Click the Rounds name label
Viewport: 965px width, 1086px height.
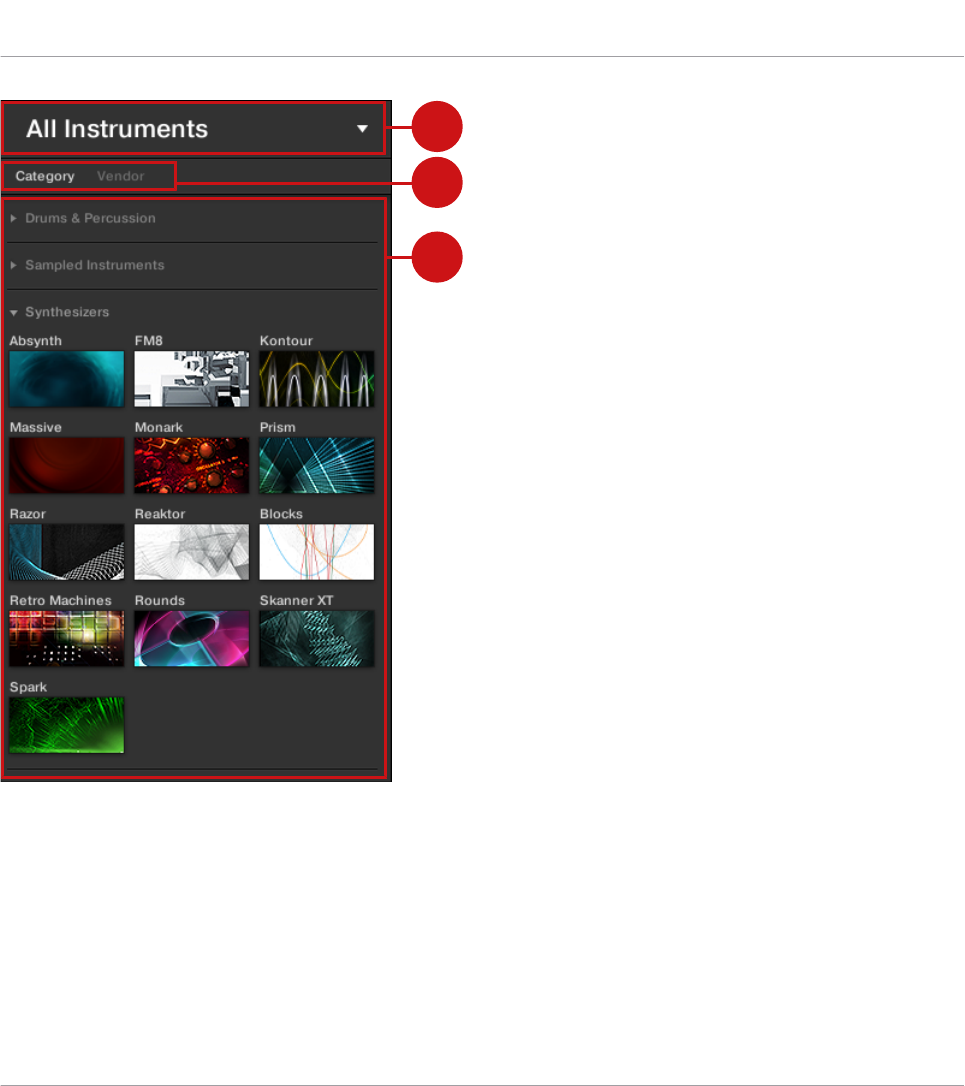coord(159,600)
